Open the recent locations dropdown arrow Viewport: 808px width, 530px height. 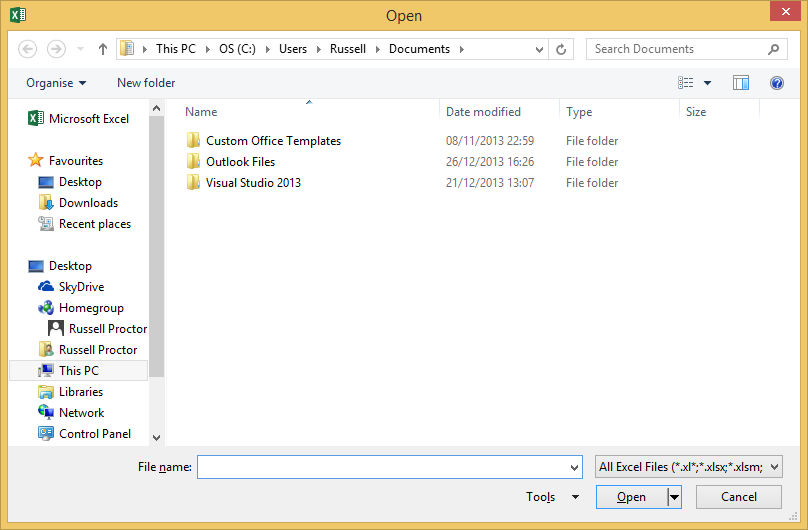(x=80, y=49)
